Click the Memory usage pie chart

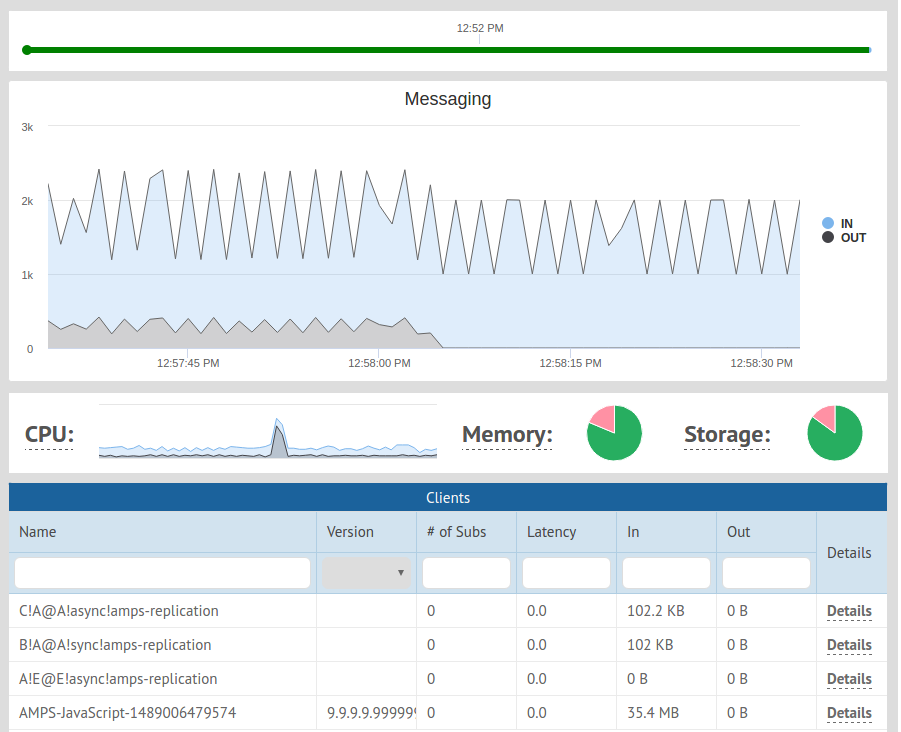click(614, 432)
